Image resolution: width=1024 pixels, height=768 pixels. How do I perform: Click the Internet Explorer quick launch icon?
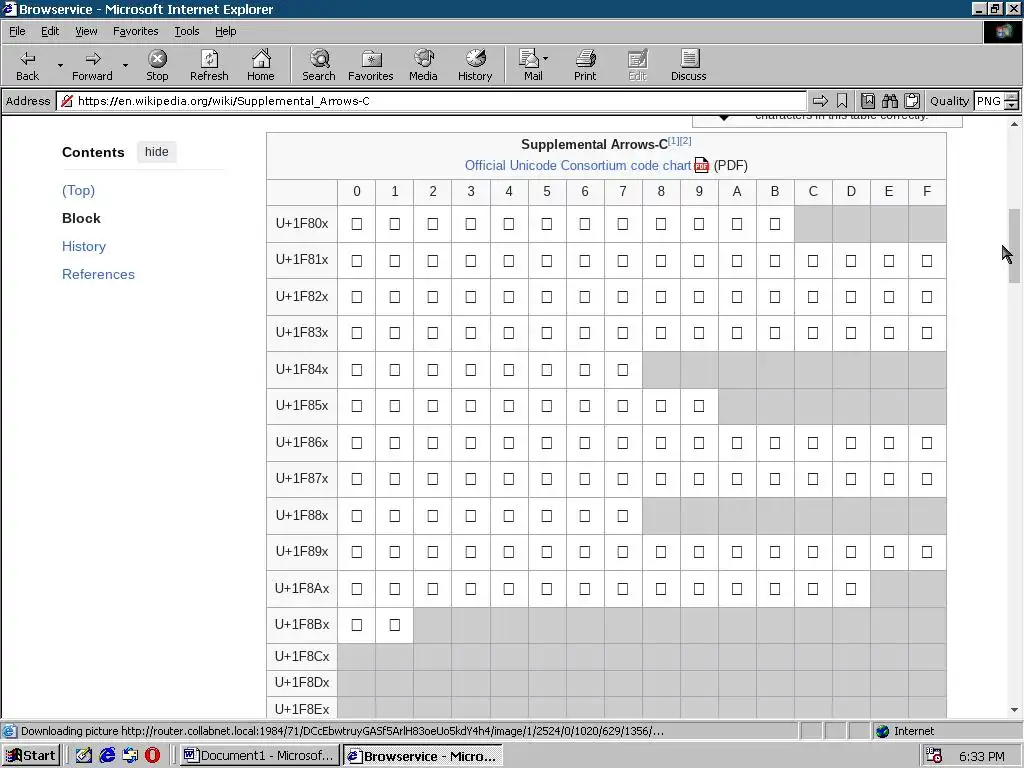tap(107, 756)
